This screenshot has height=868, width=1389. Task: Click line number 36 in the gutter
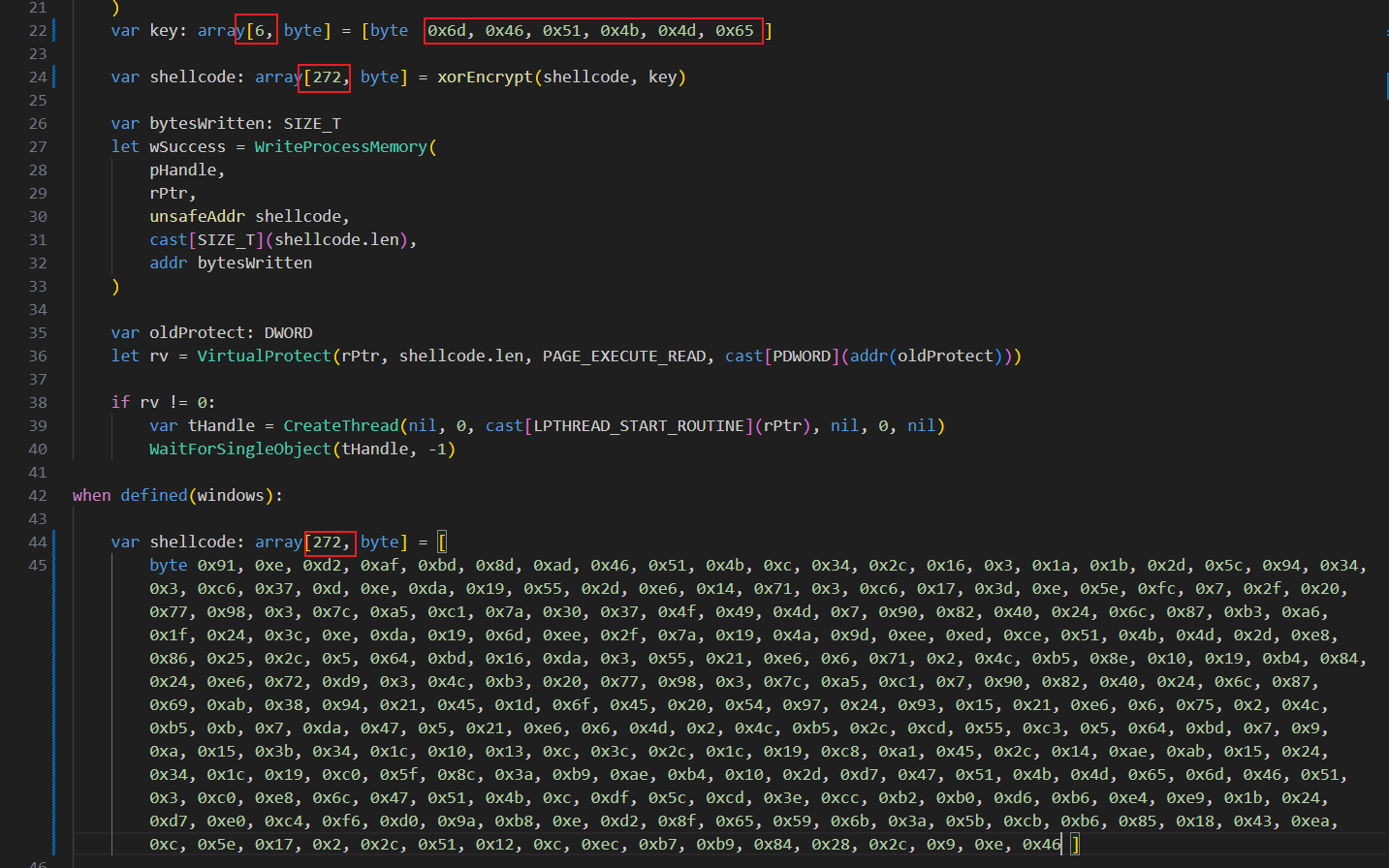tap(38, 356)
